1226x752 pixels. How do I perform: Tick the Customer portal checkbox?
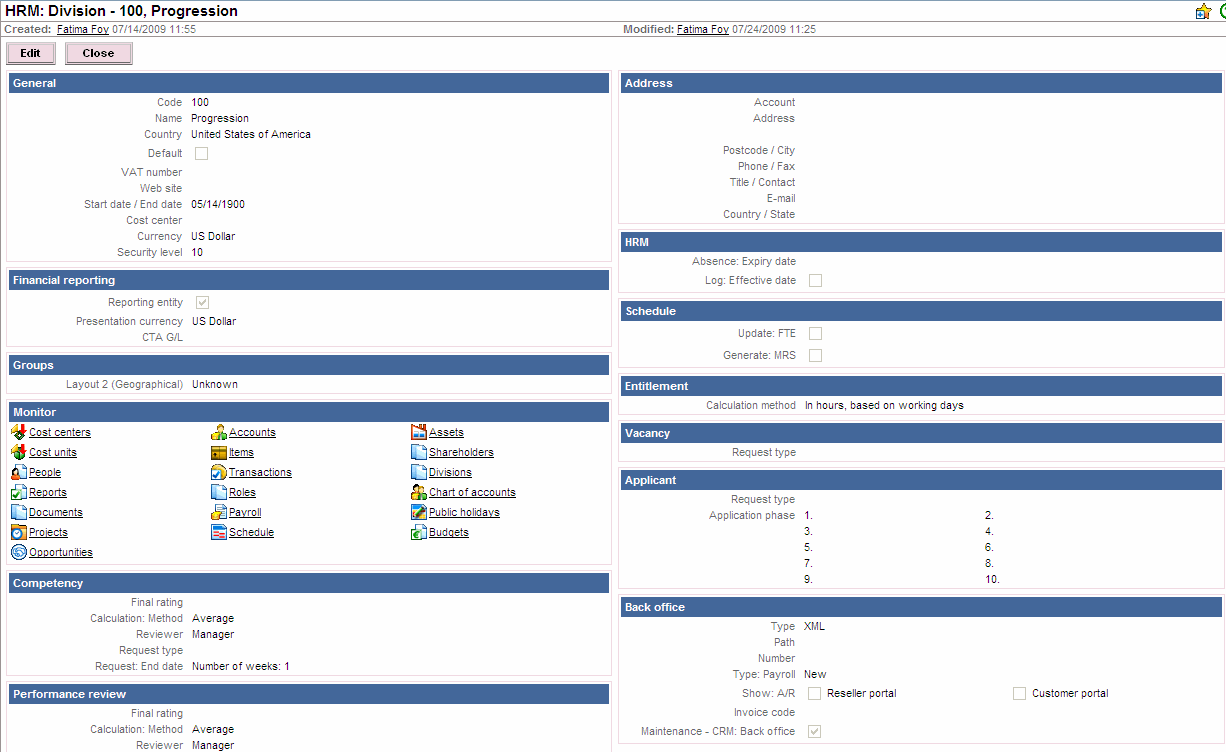1019,693
